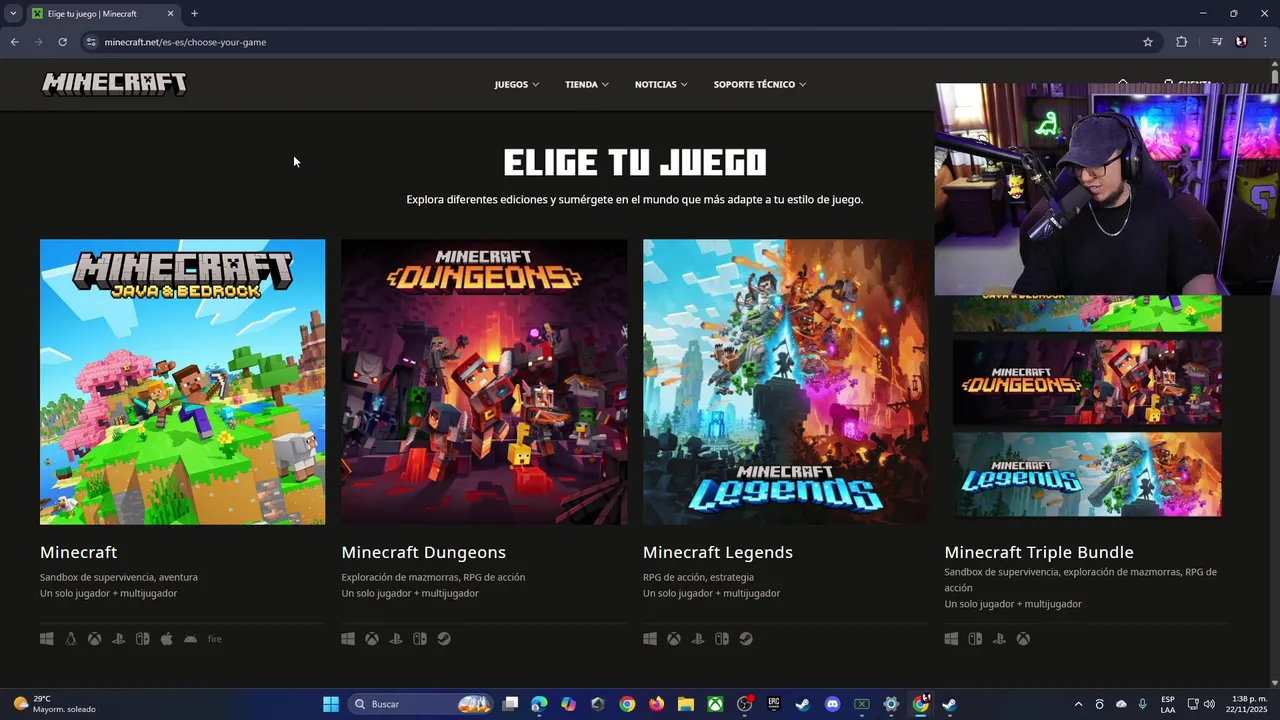Expand the JUEGOS menu

tap(516, 84)
